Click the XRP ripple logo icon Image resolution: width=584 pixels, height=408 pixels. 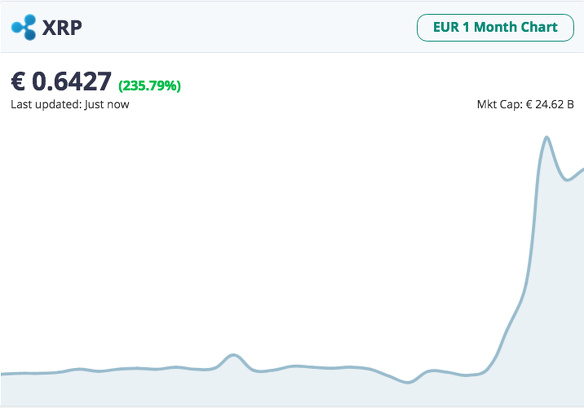[x=23, y=27]
